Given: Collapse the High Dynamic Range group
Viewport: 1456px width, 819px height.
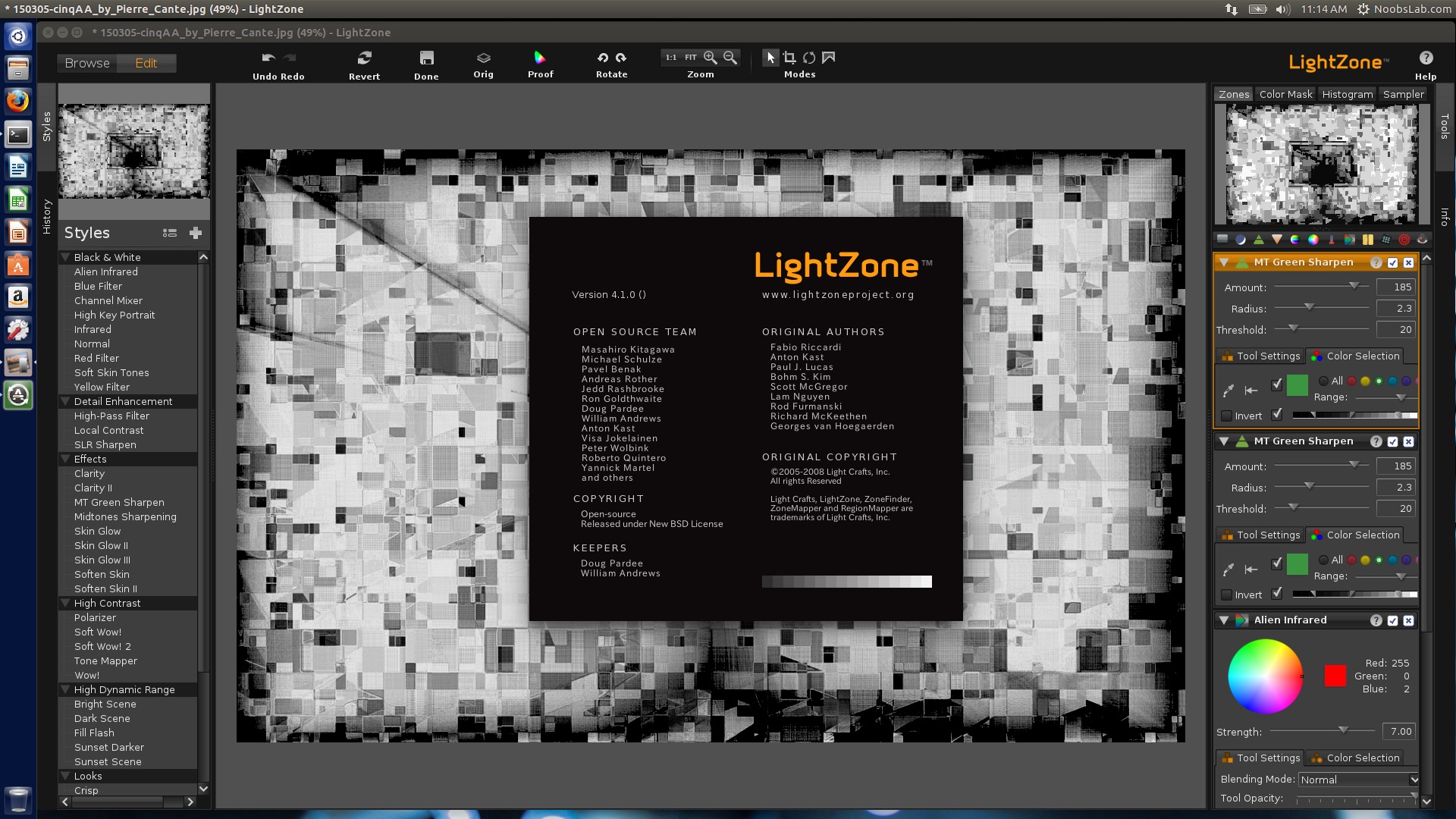Looking at the screenshot, I should click(x=66, y=689).
